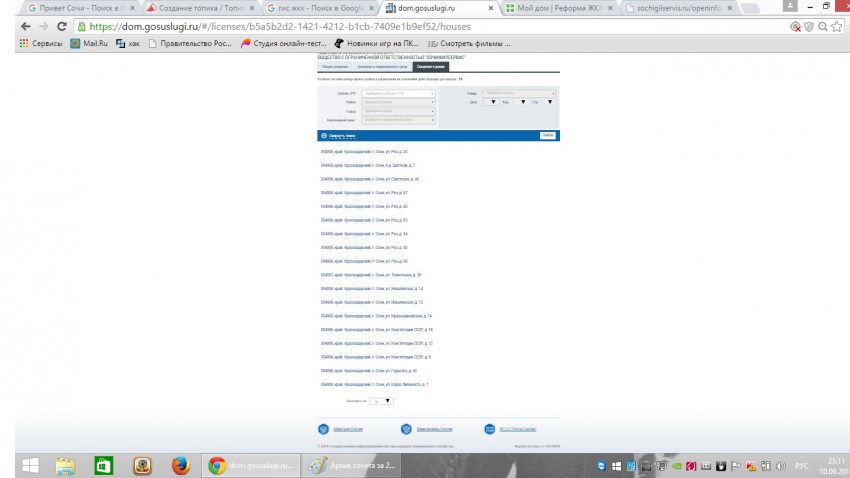
Task: Open Firefox from the taskbar
Action: (181, 465)
